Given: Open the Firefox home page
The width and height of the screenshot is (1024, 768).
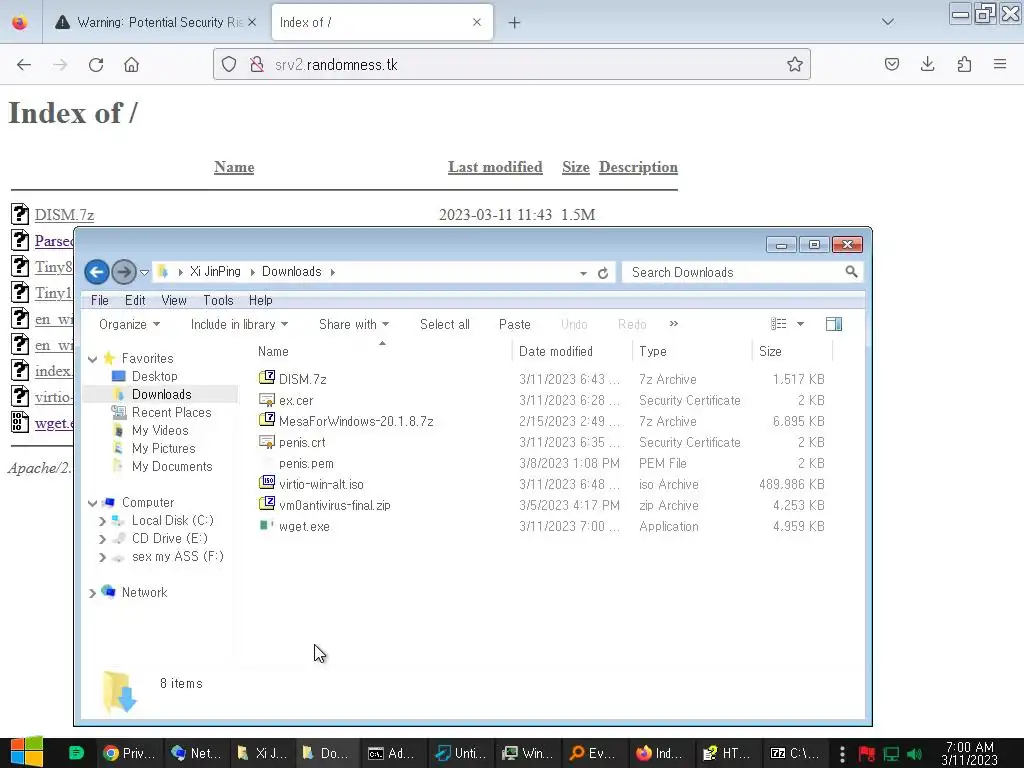Looking at the screenshot, I should pyautogui.click(x=131, y=65).
